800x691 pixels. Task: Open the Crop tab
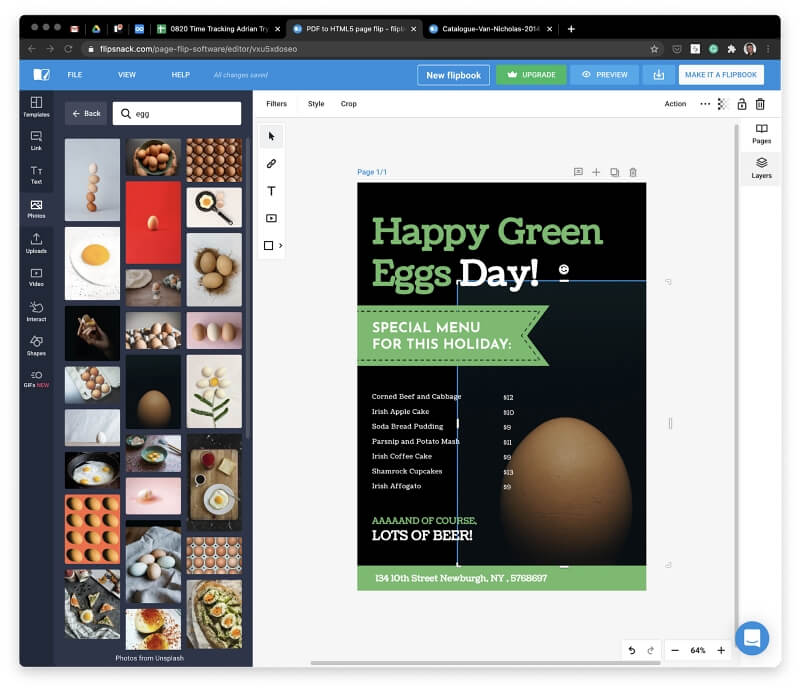point(348,104)
